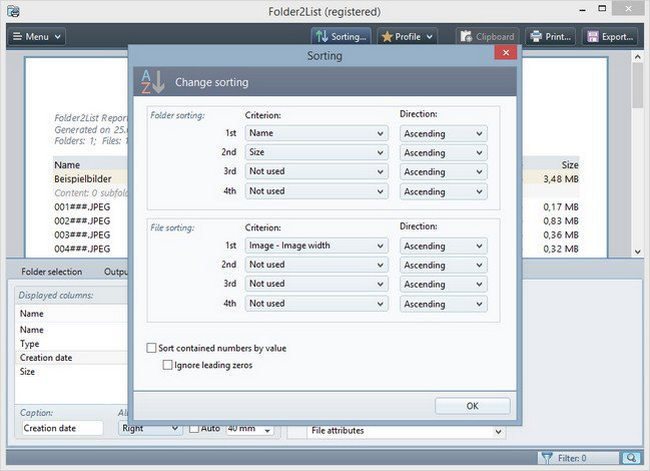Click the Export toolbar button
This screenshot has height=471, width=650.
[x=610, y=36]
